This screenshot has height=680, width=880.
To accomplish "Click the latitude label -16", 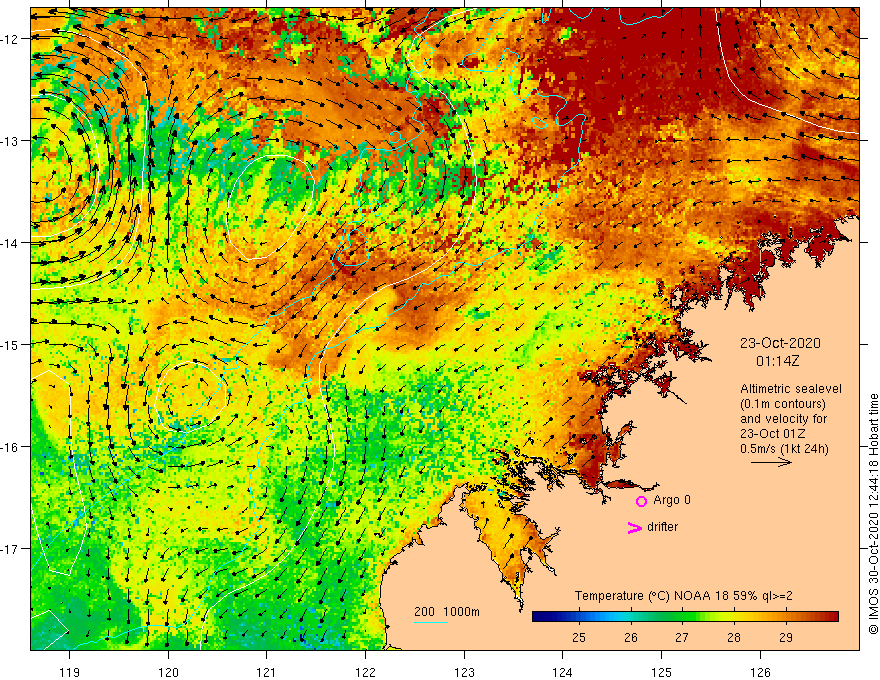I will pos(11,447).
